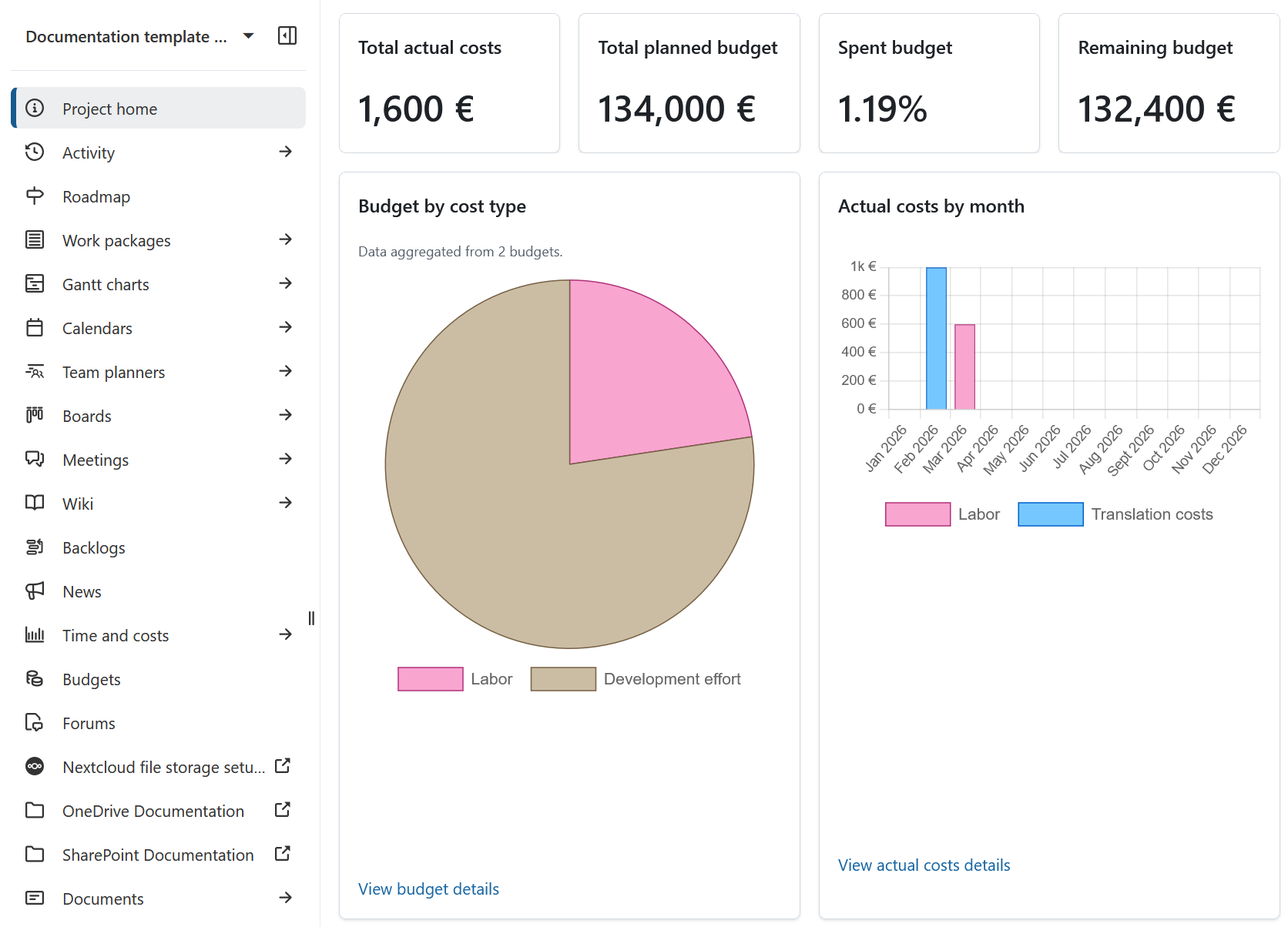Select the Team planners icon
The image size is (1288, 927).
click(35, 371)
